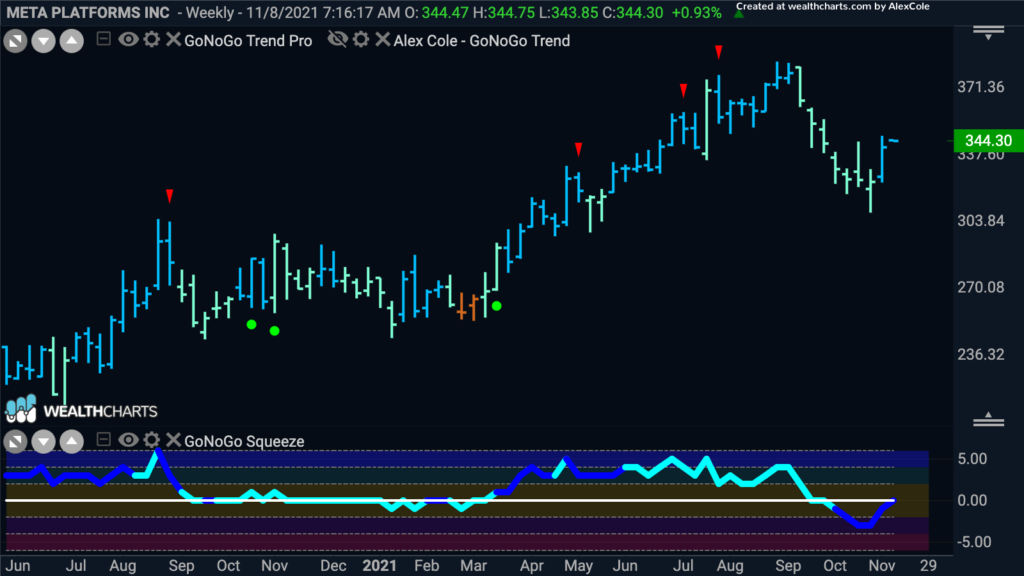Click the Weekly timeframe text in header
Viewport: 1024px width, 576px height.
click(x=210, y=12)
